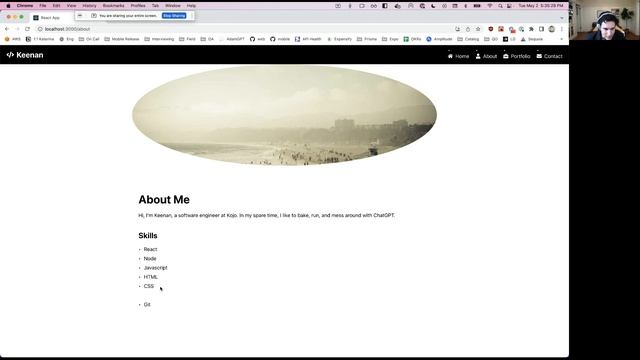Open the Catalog bookmarks folder
The height and width of the screenshot is (360, 640).
tap(468, 39)
